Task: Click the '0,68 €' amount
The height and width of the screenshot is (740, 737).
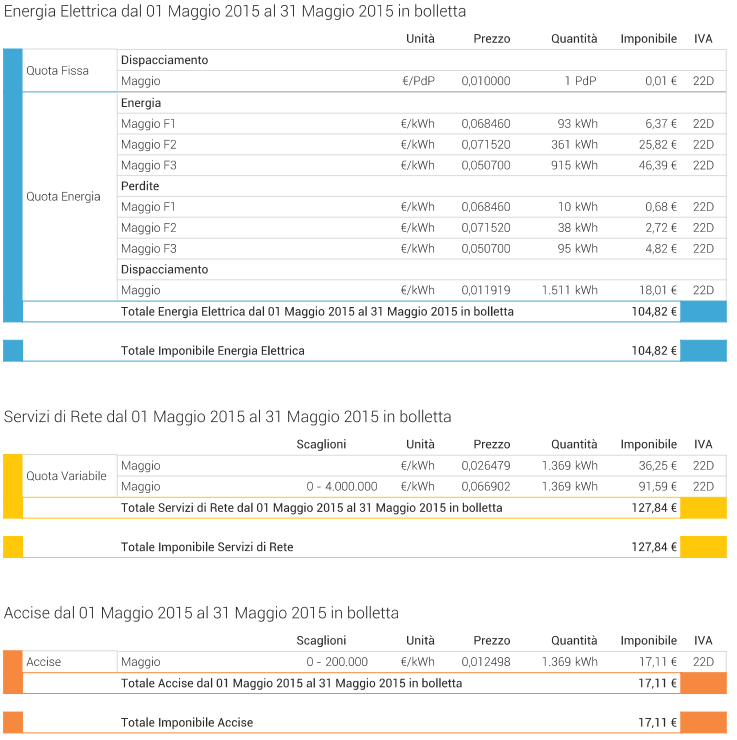Action: point(661,207)
